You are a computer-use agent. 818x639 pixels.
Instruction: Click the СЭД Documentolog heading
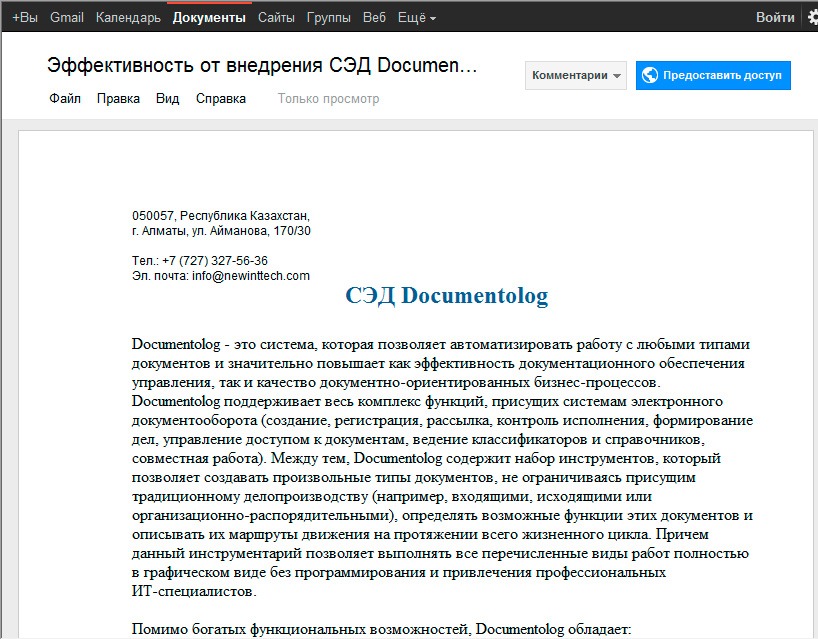(x=447, y=295)
